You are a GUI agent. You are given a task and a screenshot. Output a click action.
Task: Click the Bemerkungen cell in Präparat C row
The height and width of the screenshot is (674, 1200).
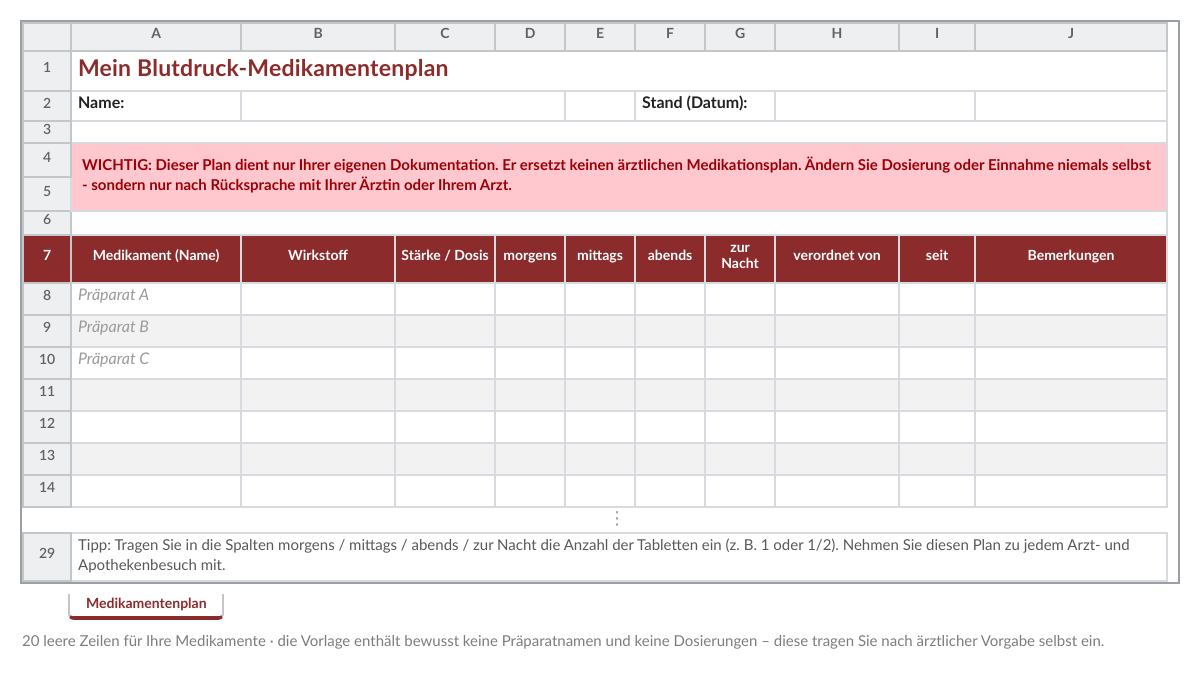[1071, 361]
